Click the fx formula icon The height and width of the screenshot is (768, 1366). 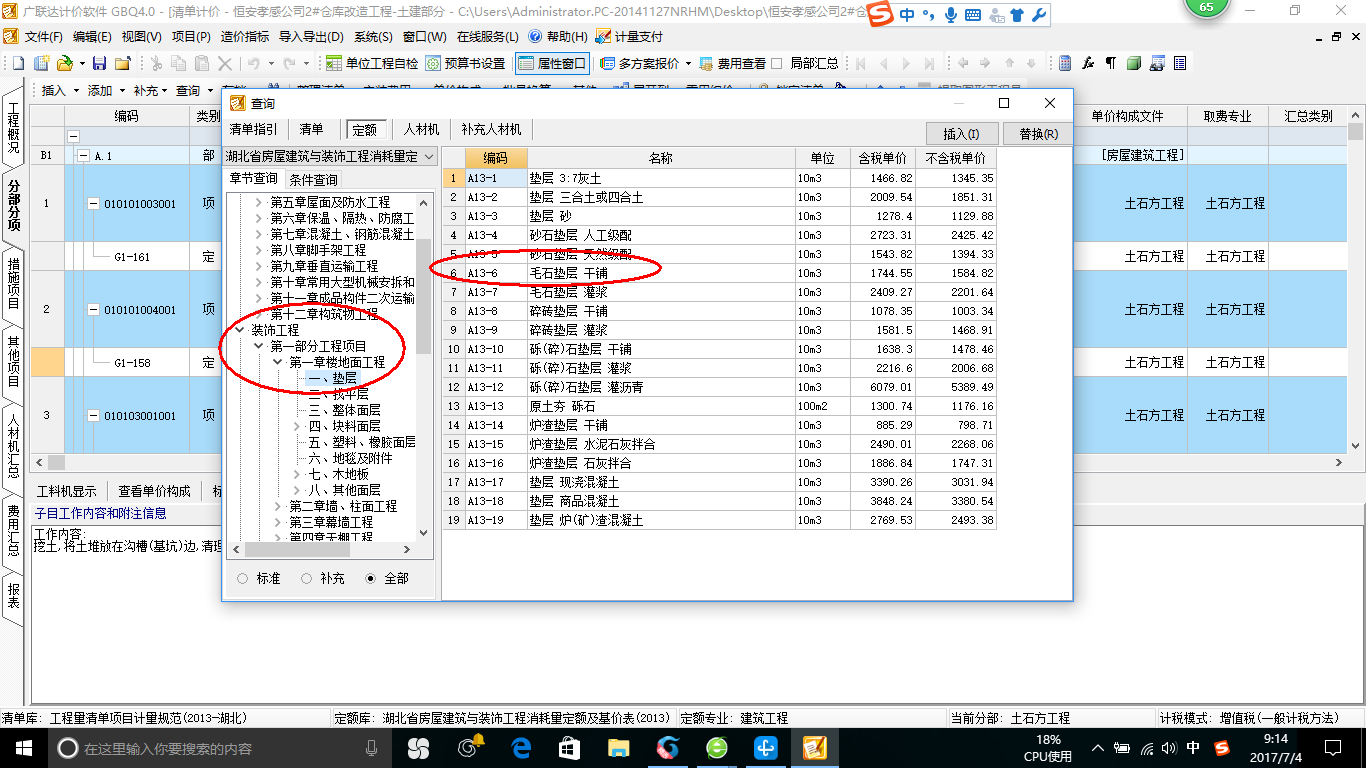coord(1088,63)
